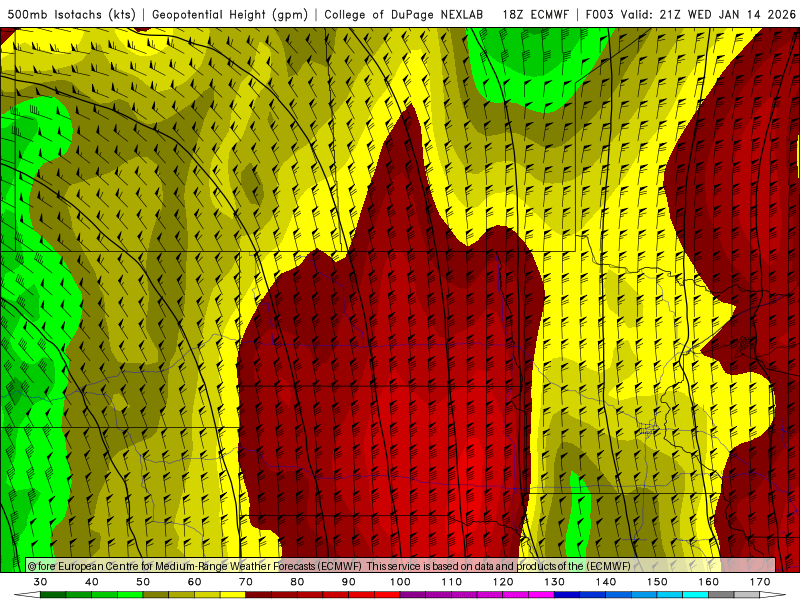Click the 120 value on the color scale
Image resolution: width=800 pixels, height=600 pixels.
click(x=503, y=582)
